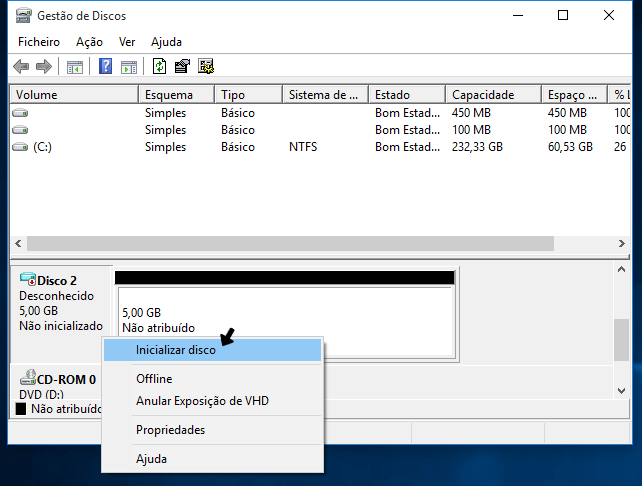642x486 pixels.
Task: Click the 232,33 GB capacity cell
Action: 477,147
